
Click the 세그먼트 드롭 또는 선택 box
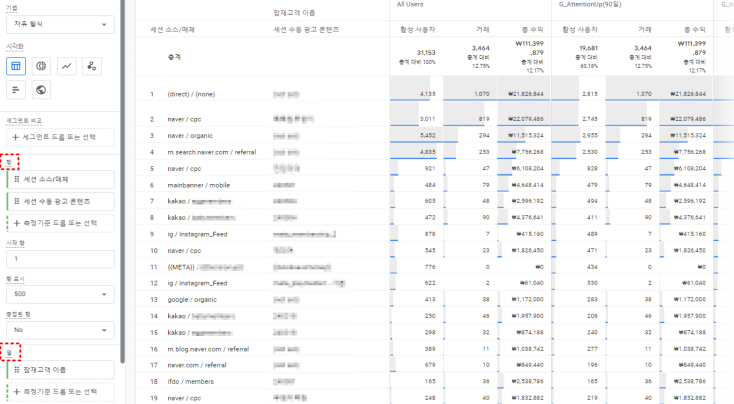(60, 137)
